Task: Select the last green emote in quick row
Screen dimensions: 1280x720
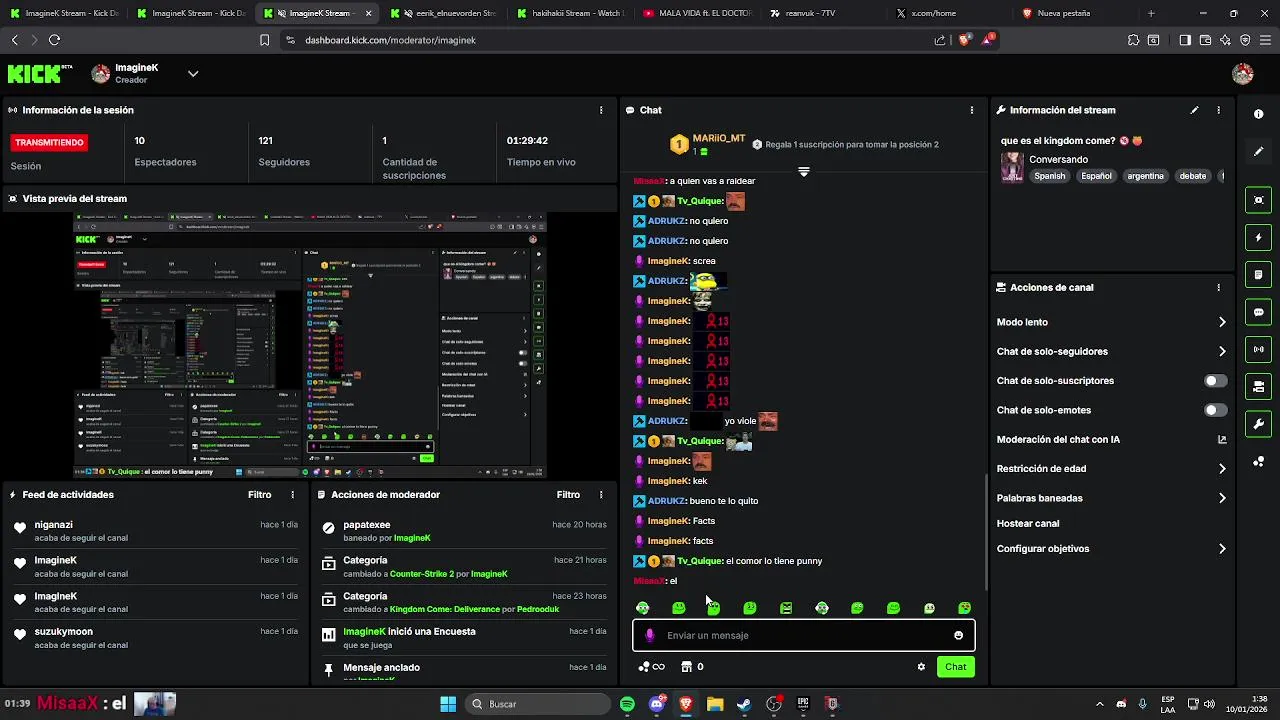Action: tap(965, 608)
